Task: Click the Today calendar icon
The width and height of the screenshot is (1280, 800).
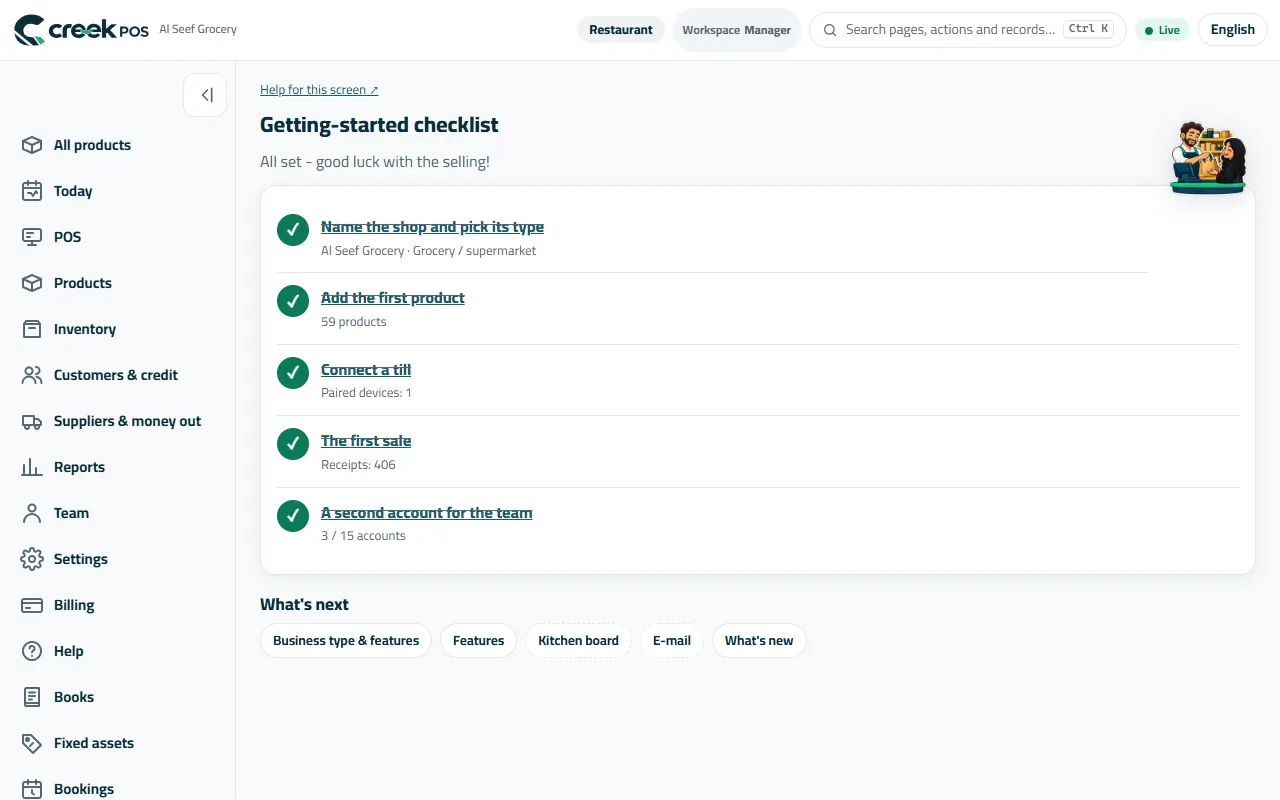Action: tap(32, 191)
